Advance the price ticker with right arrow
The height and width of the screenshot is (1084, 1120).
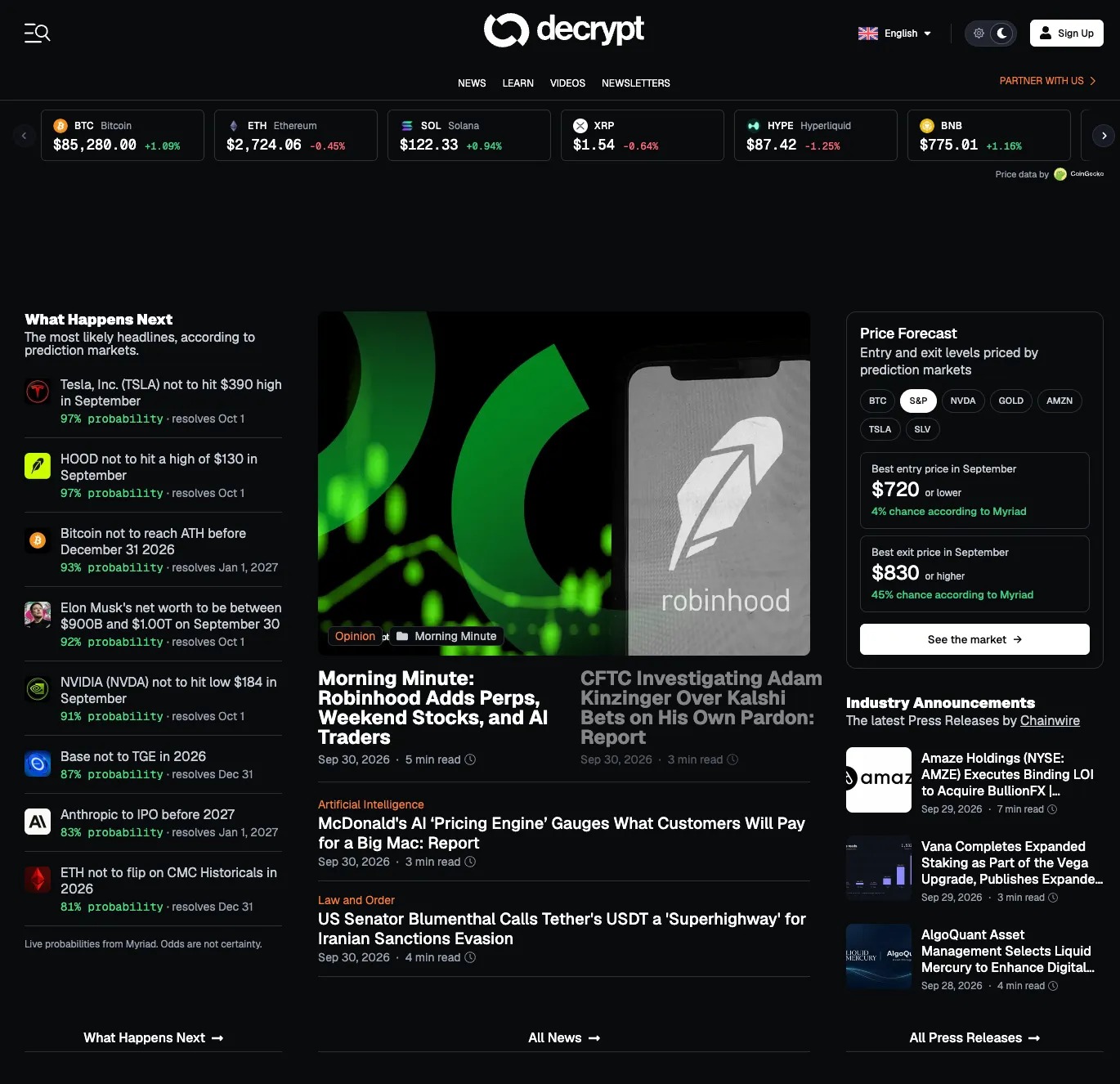1104,136
